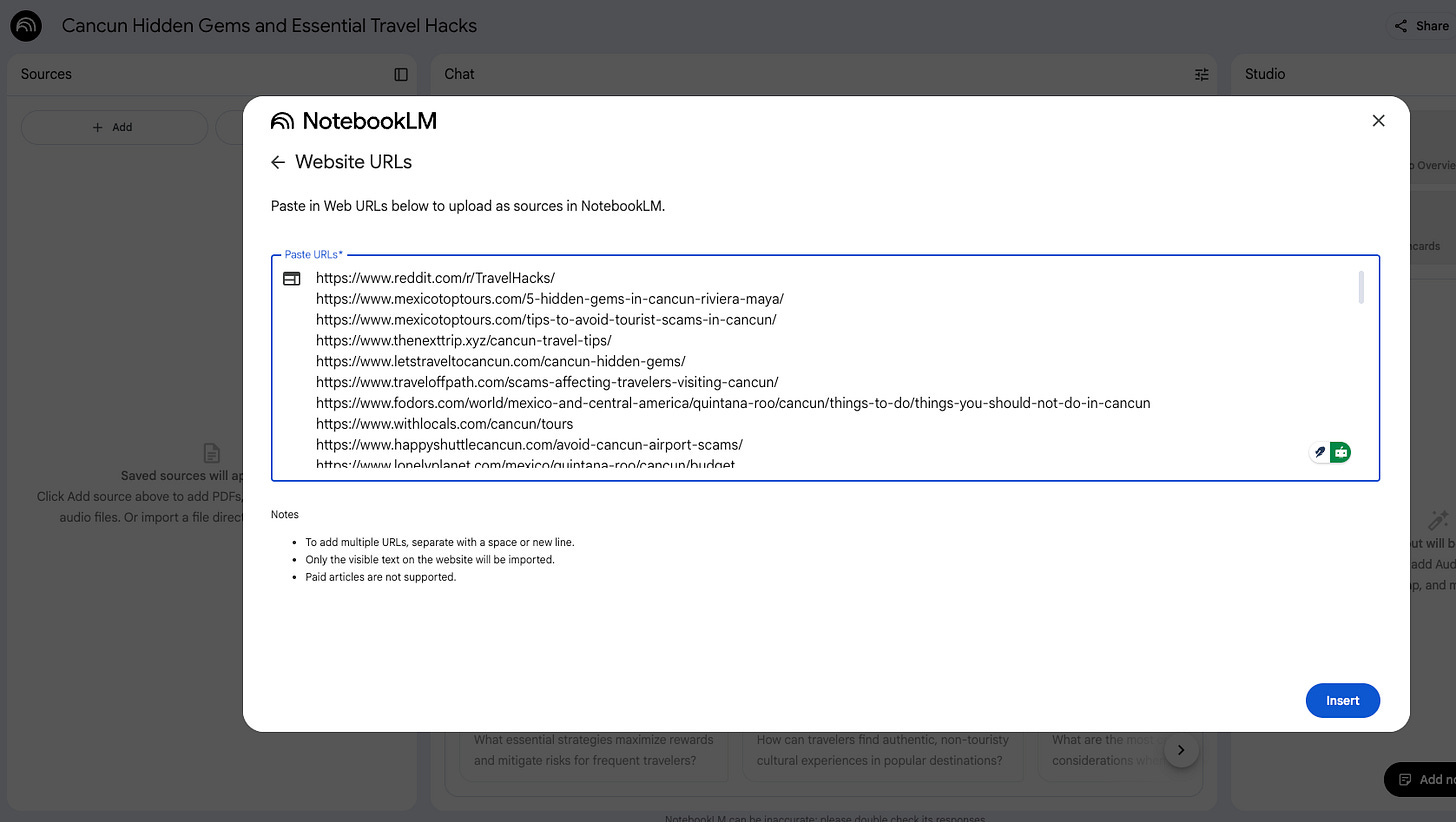Click the web page icon in the URL field
This screenshot has width=1456, height=822.
pyautogui.click(x=292, y=279)
